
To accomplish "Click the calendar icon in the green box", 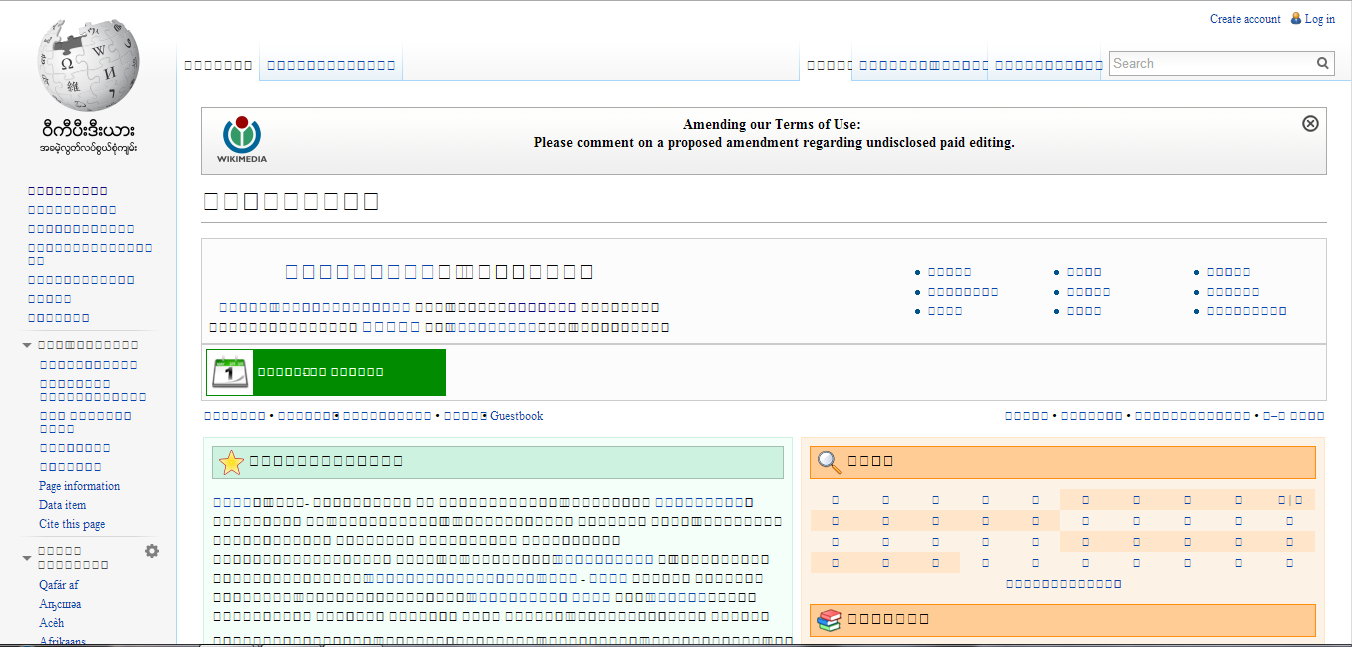I will coord(230,372).
